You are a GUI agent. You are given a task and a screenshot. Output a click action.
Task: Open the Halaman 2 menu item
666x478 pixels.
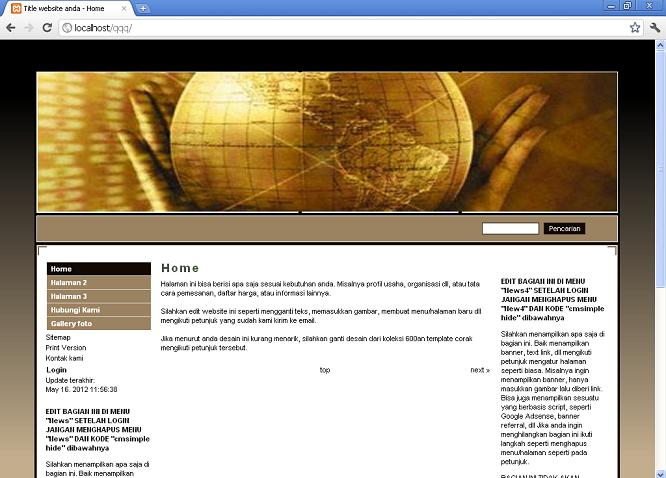tap(99, 282)
